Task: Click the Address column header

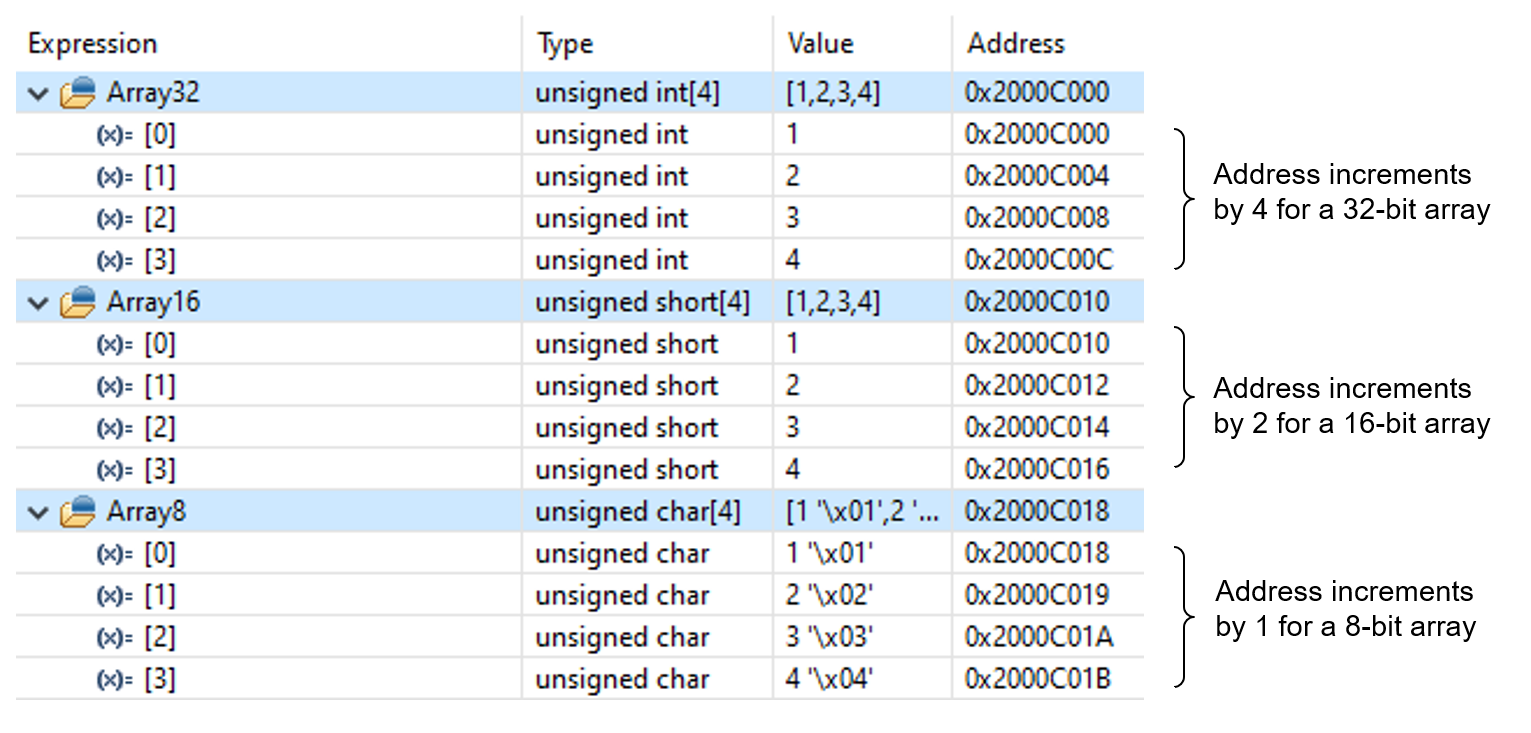Action: (1015, 44)
